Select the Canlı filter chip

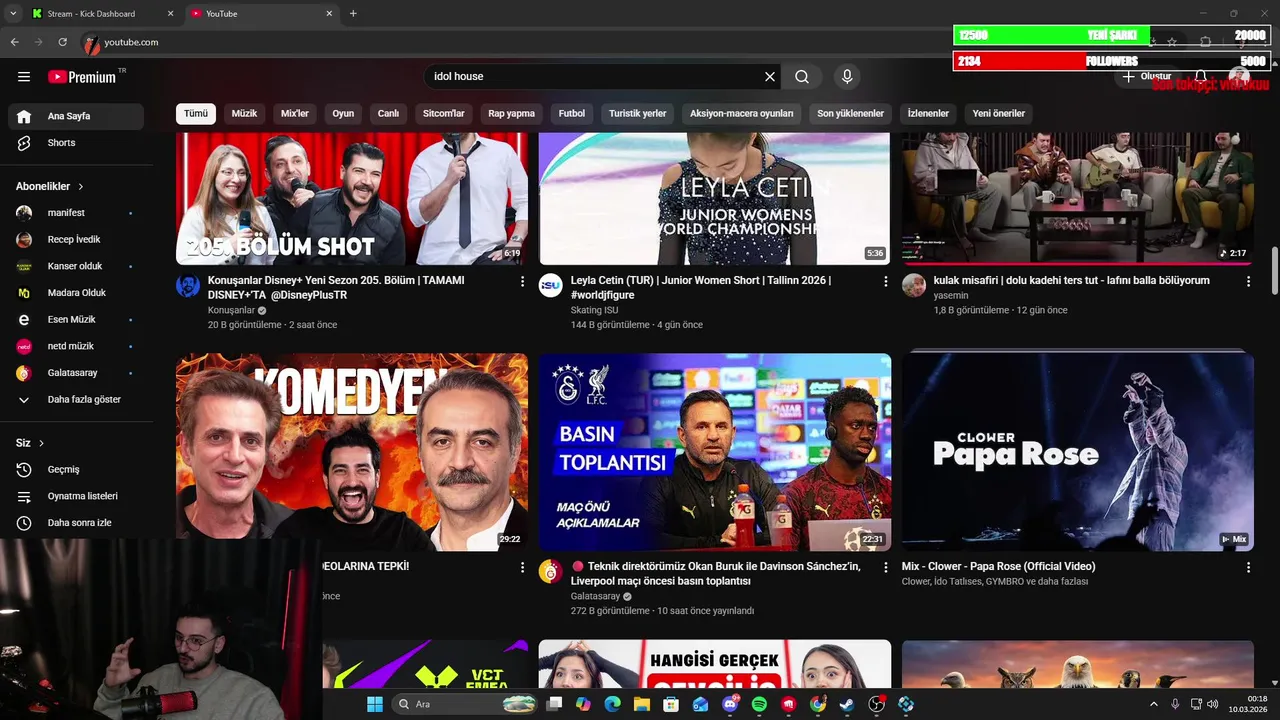[x=388, y=113]
